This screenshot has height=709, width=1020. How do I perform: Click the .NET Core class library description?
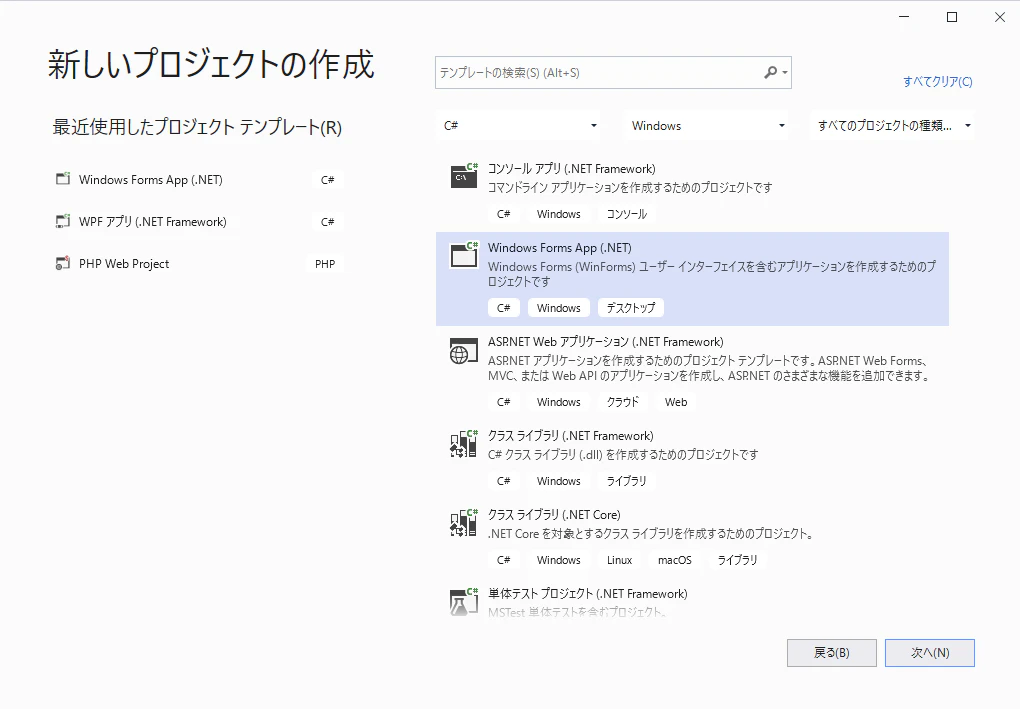pos(651,533)
